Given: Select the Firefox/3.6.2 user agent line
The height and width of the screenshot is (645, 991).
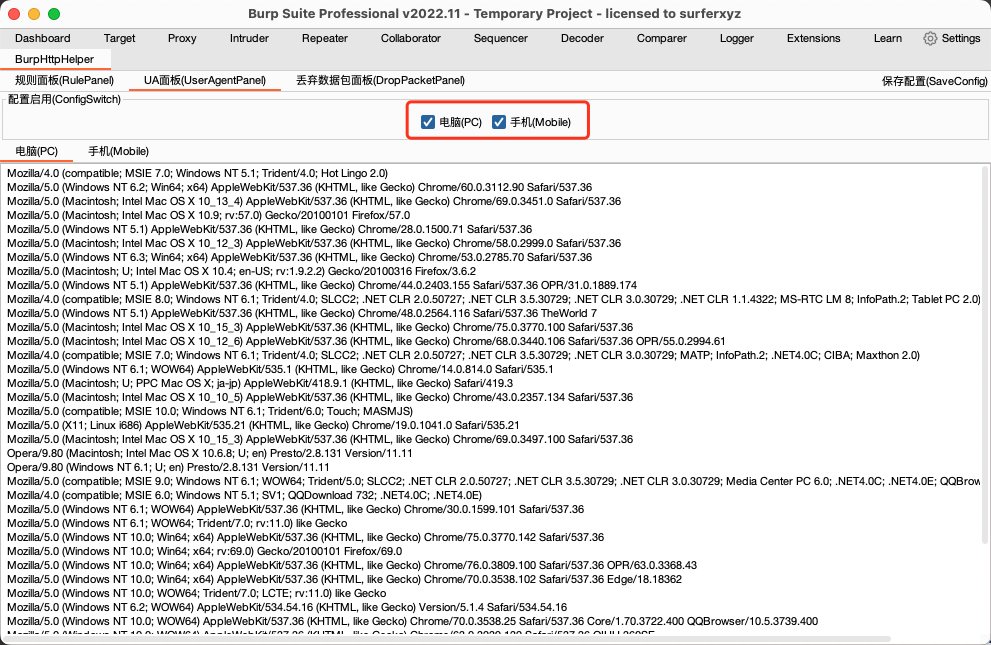Looking at the screenshot, I should pos(241,271).
